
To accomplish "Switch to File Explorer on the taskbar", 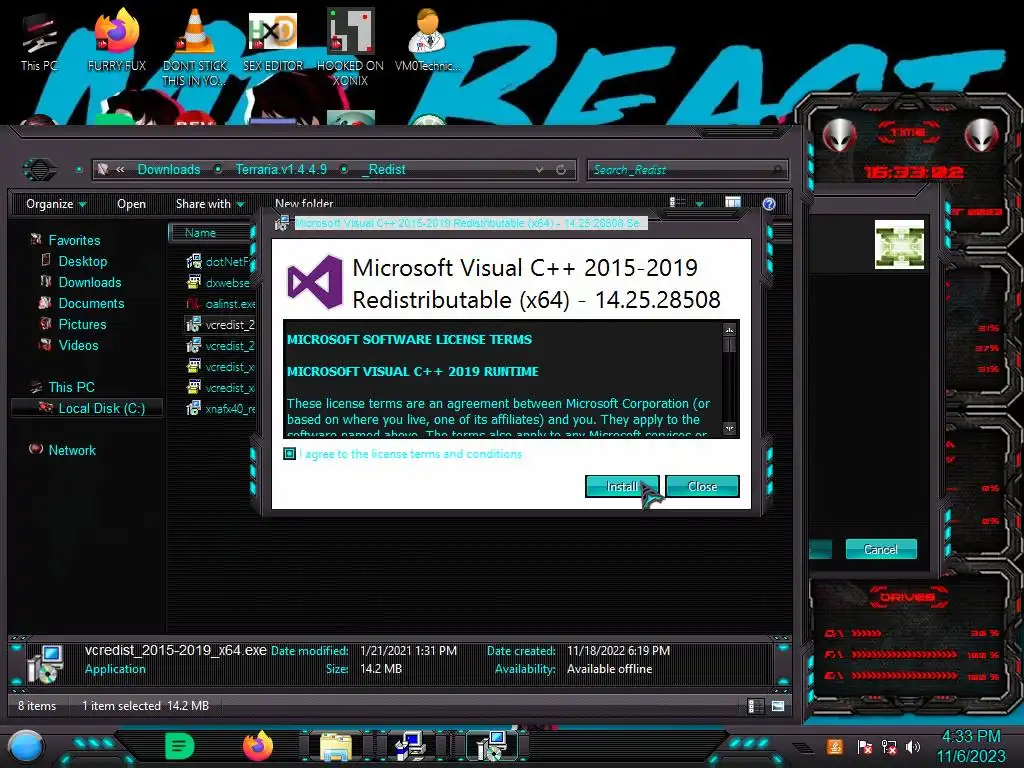I will (336, 747).
